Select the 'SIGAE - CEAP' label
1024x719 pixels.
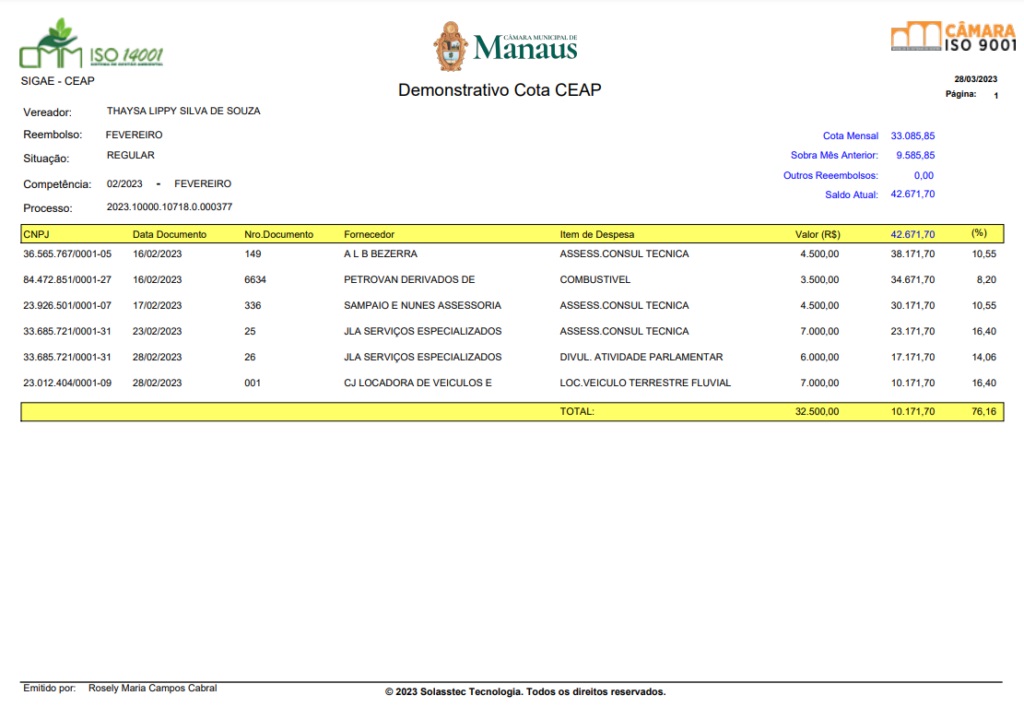[x=57, y=81]
